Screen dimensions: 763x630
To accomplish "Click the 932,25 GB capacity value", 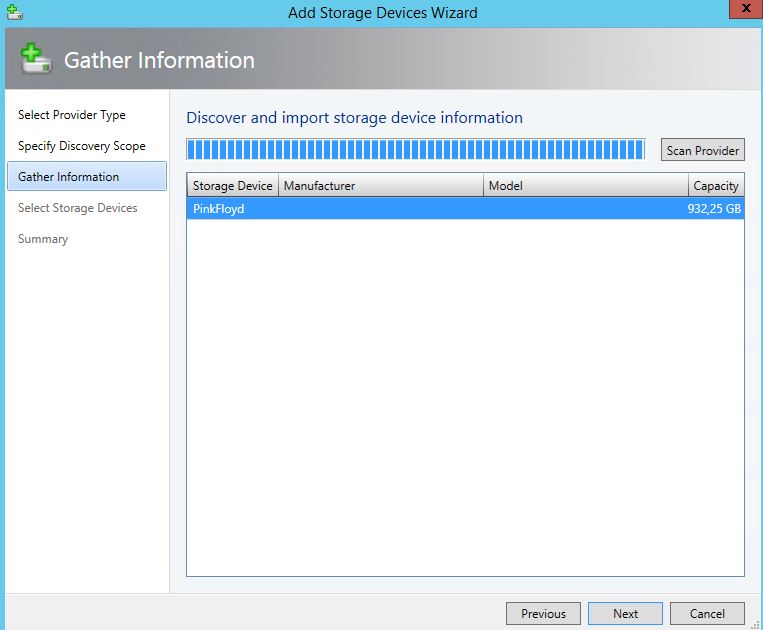I will (x=714, y=209).
